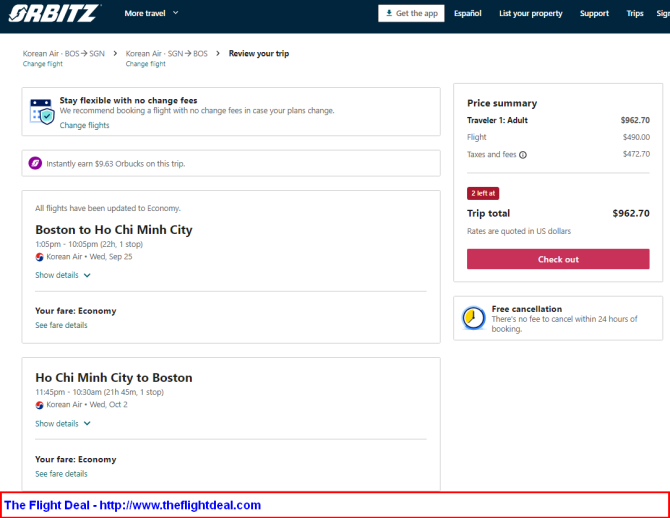Image resolution: width=670 pixels, height=518 pixels.
Task: Click the Boston to Ho Chi Minh City heading
Action: (114, 230)
